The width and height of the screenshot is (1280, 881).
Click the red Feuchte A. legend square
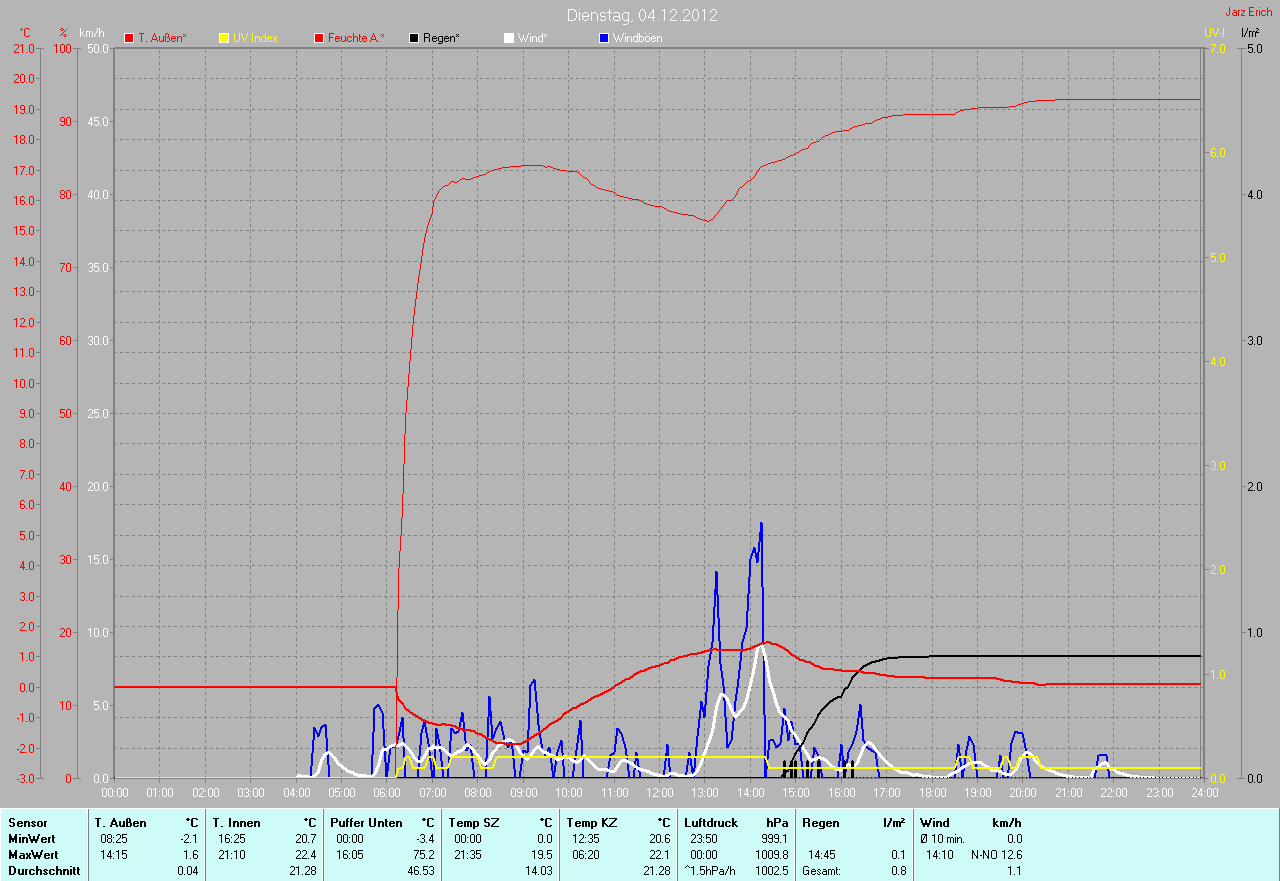319,38
